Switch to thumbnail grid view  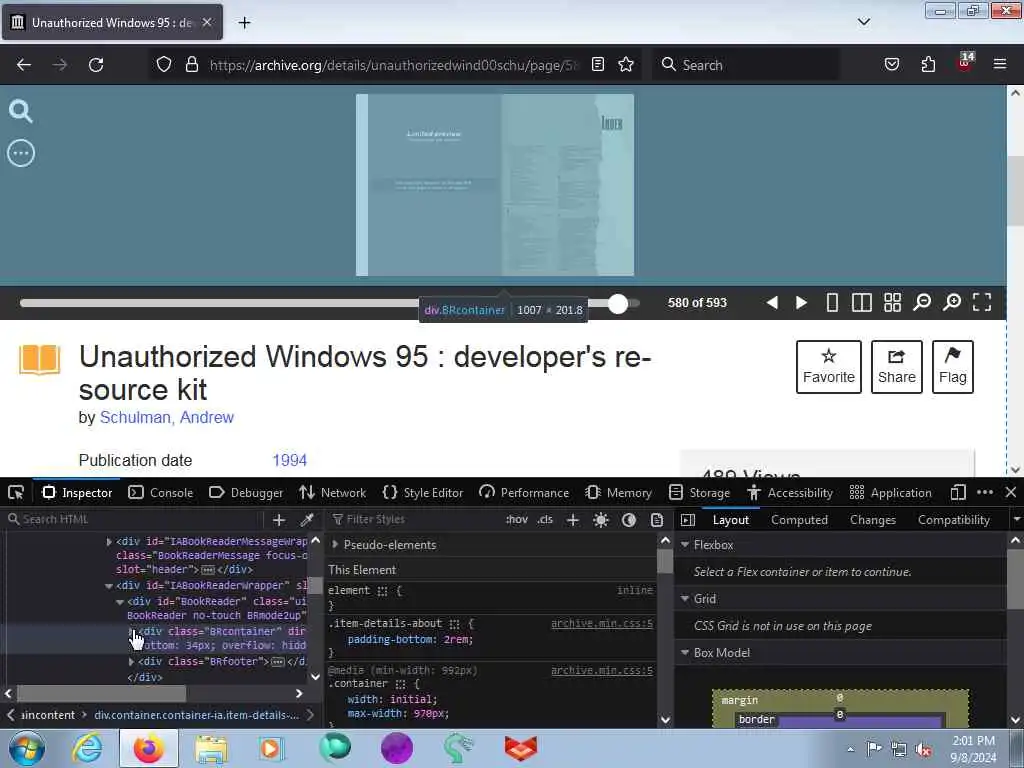tap(892, 302)
